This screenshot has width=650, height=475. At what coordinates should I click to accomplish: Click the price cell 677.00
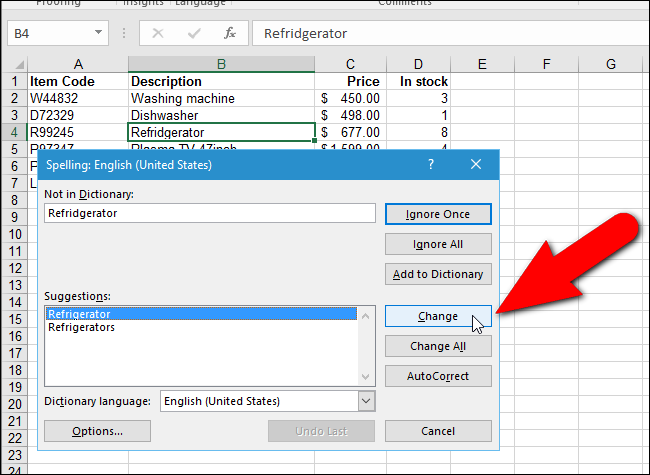coord(350,132)
